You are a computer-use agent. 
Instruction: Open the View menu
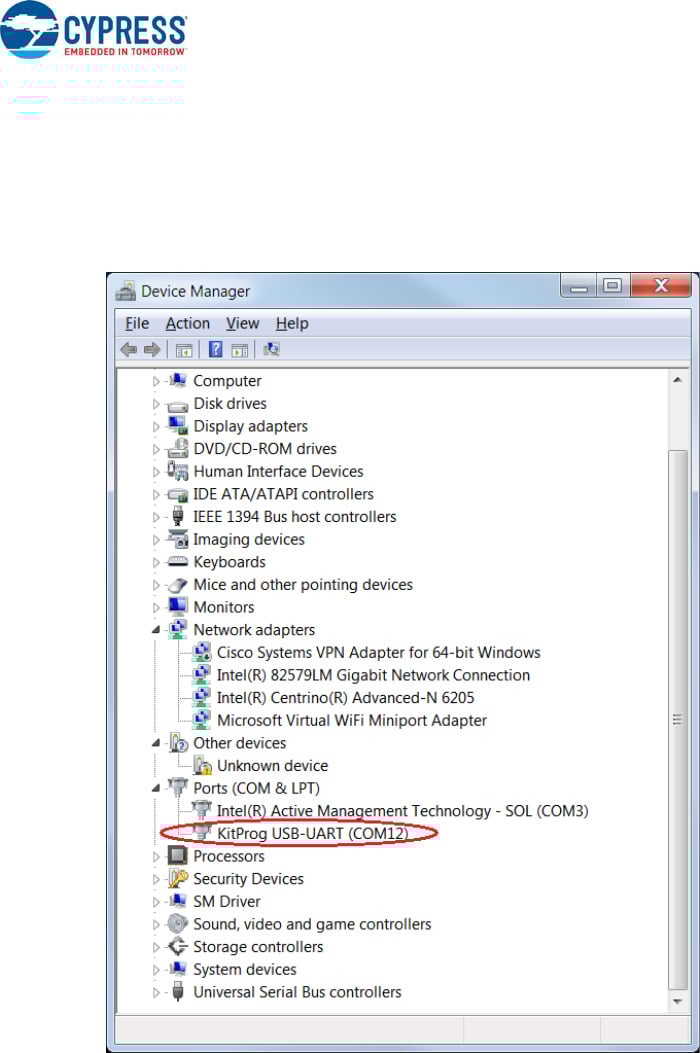coord(242,323)
